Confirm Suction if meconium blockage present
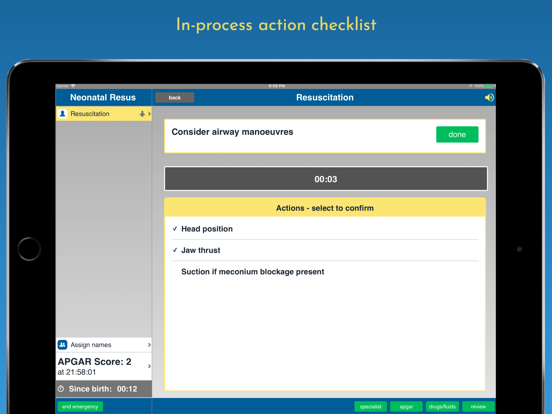Image resolution: width=552 pixels, height=414 pixels. pyautogui.click(x=325, y=272)
